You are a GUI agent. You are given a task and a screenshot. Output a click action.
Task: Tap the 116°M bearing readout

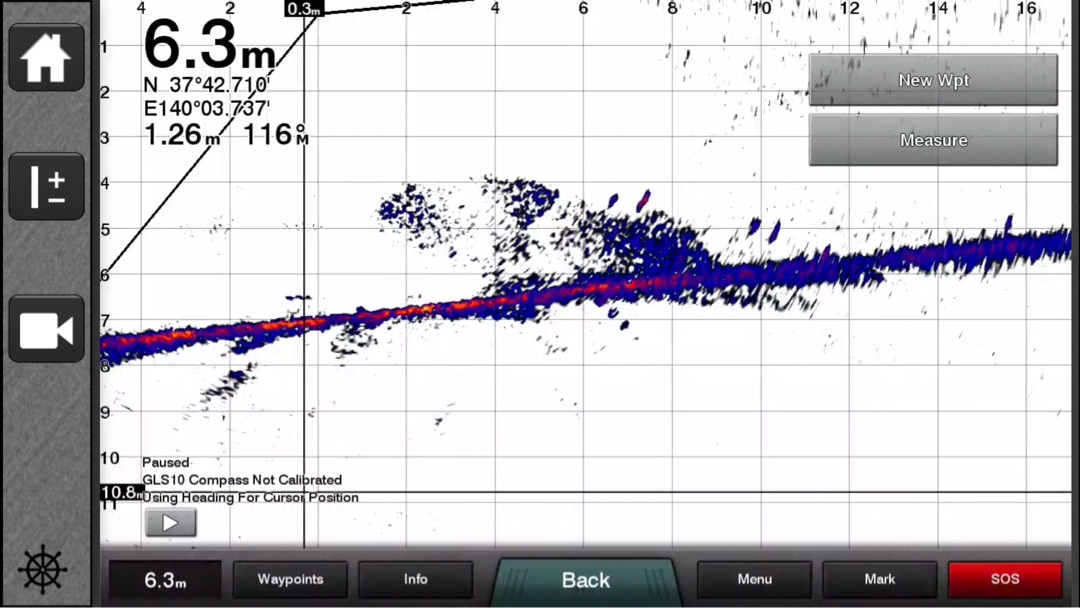click(276, 135)
